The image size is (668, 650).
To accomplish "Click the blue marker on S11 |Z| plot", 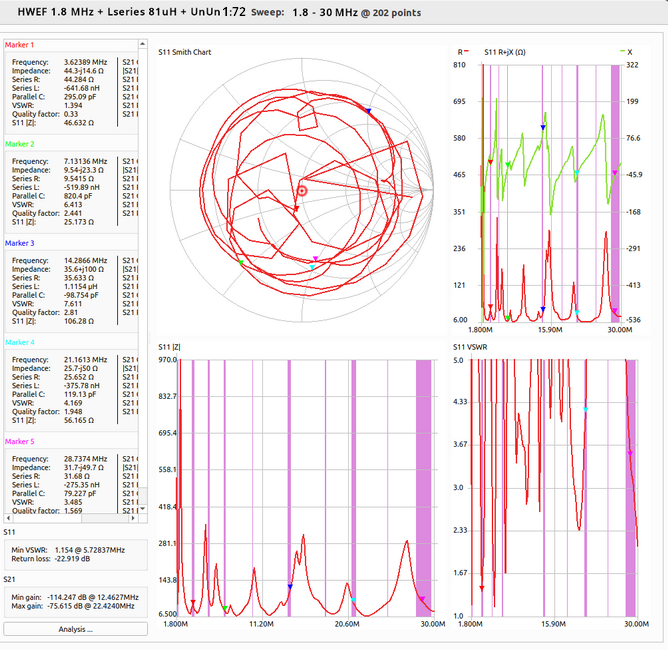I will coord(290,587).
